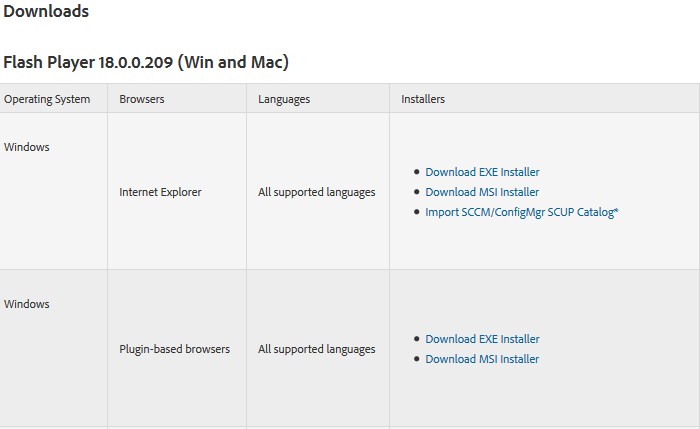Click the Flash Player 18.0.0.209 heading

coord(146,62)
